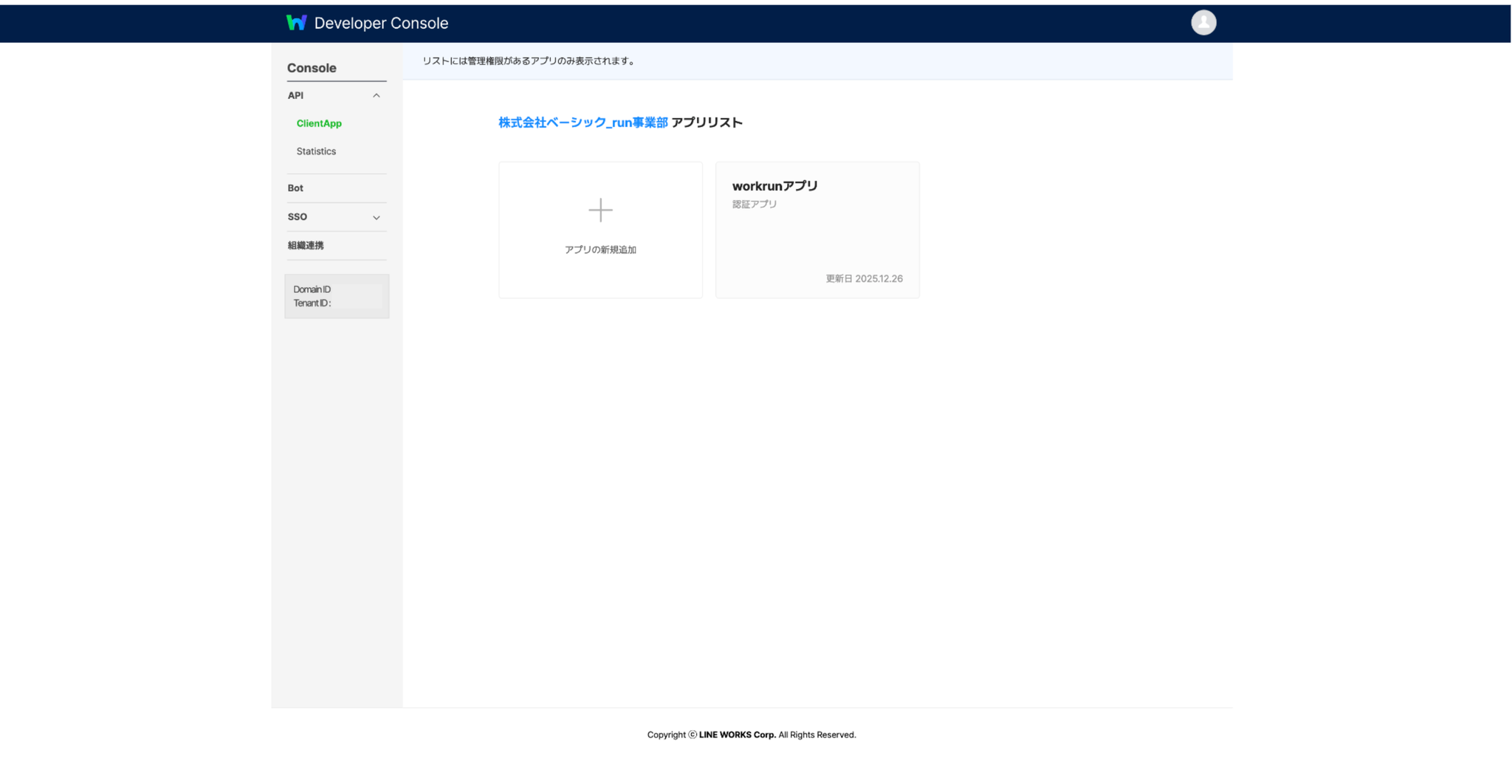
Task: Click the LINE WORKS logo icon
Action: coord(296,23)
